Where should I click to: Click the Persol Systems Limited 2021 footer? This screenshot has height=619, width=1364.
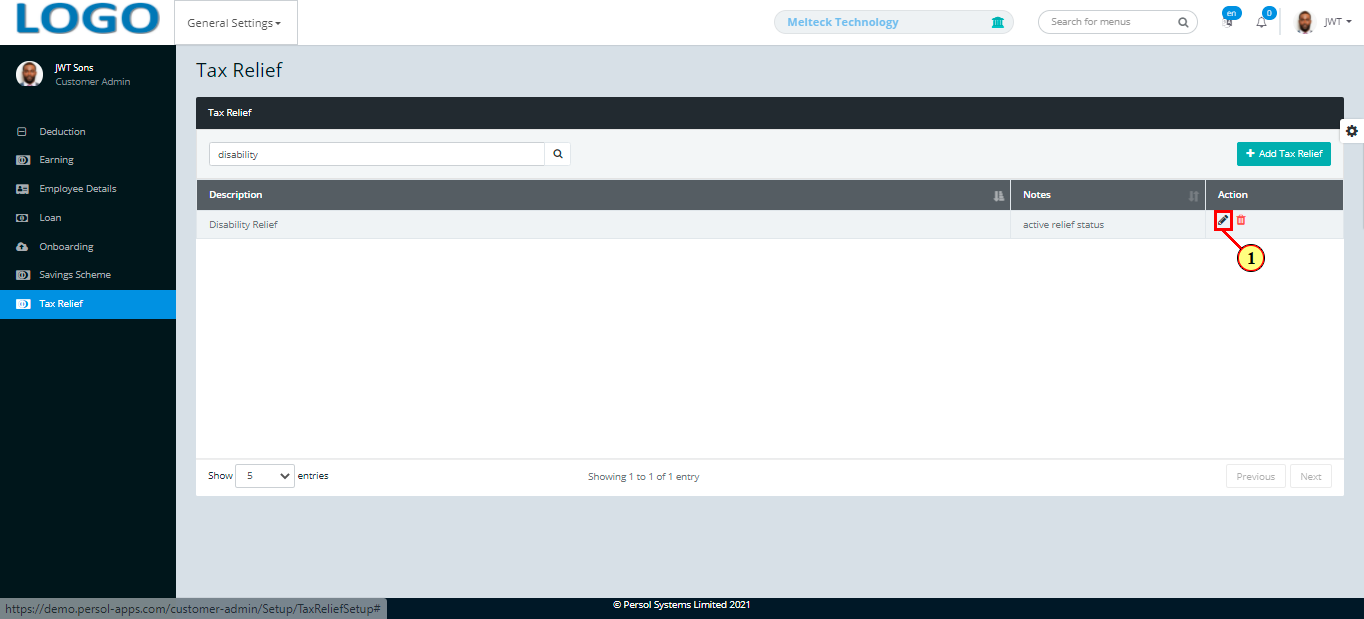[682, 605]
